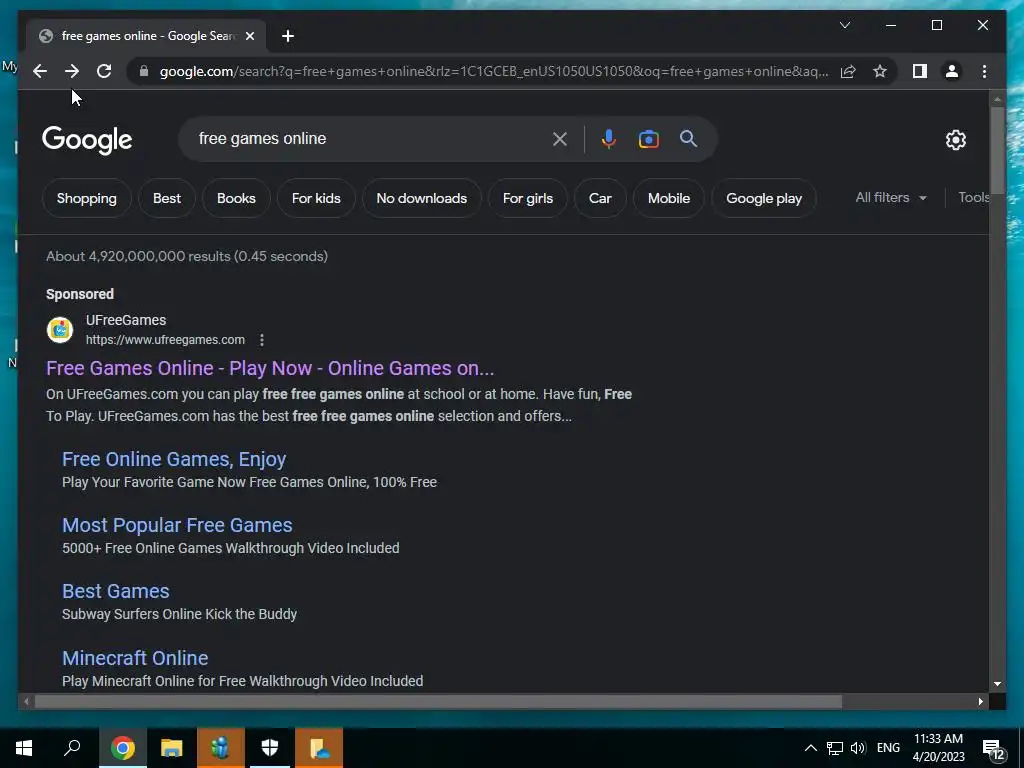Screen dimensions: 1024x768
Task: Open the ad options three-dot menu
Action: coord(262,340)
